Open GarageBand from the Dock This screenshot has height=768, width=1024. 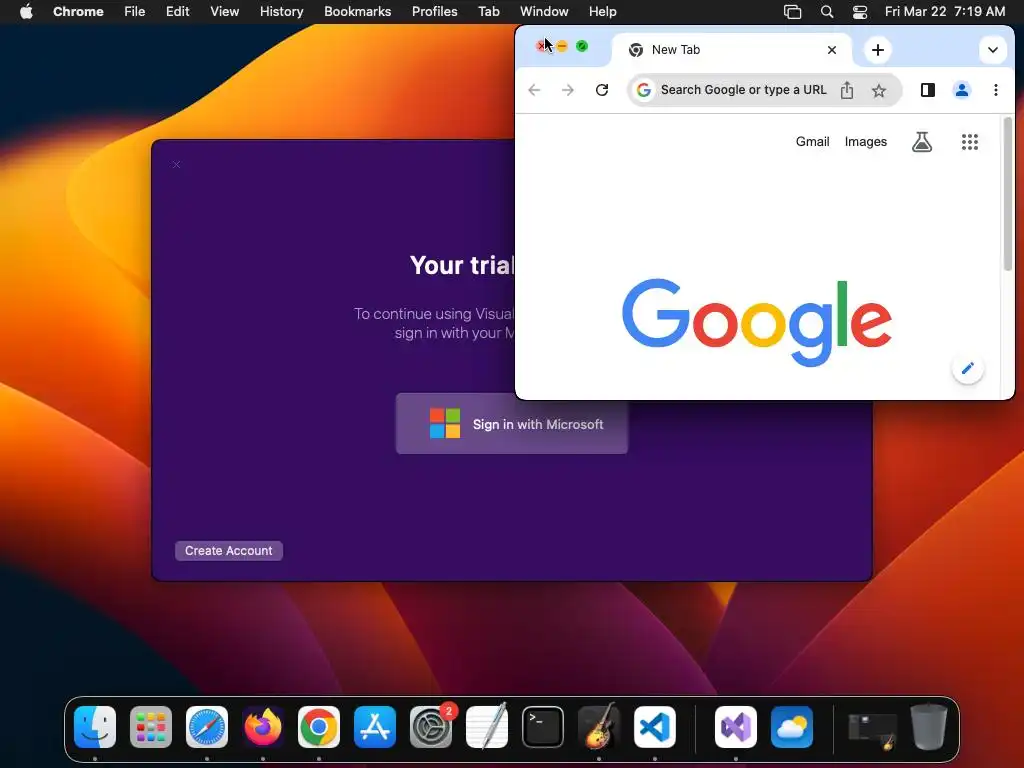599,726
